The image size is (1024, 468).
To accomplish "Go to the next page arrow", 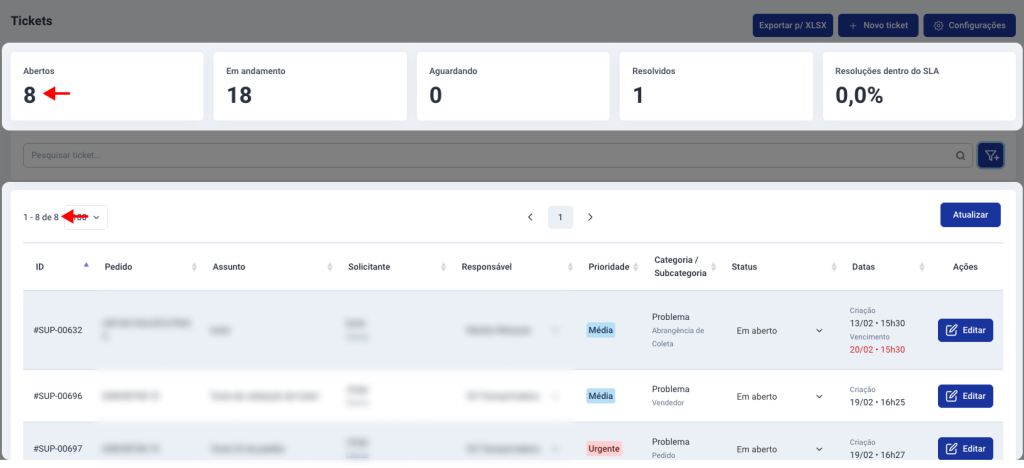I will pos(591,217).
